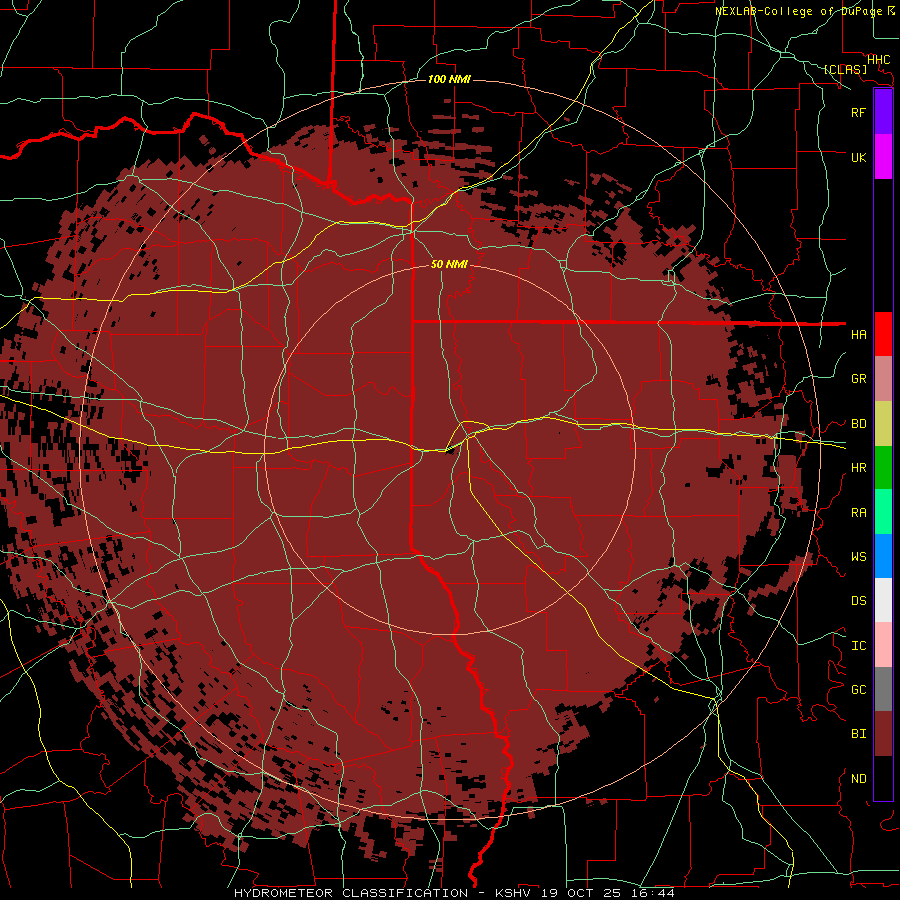Pick the RA aqua legend swatch

[x=883, y=512]
